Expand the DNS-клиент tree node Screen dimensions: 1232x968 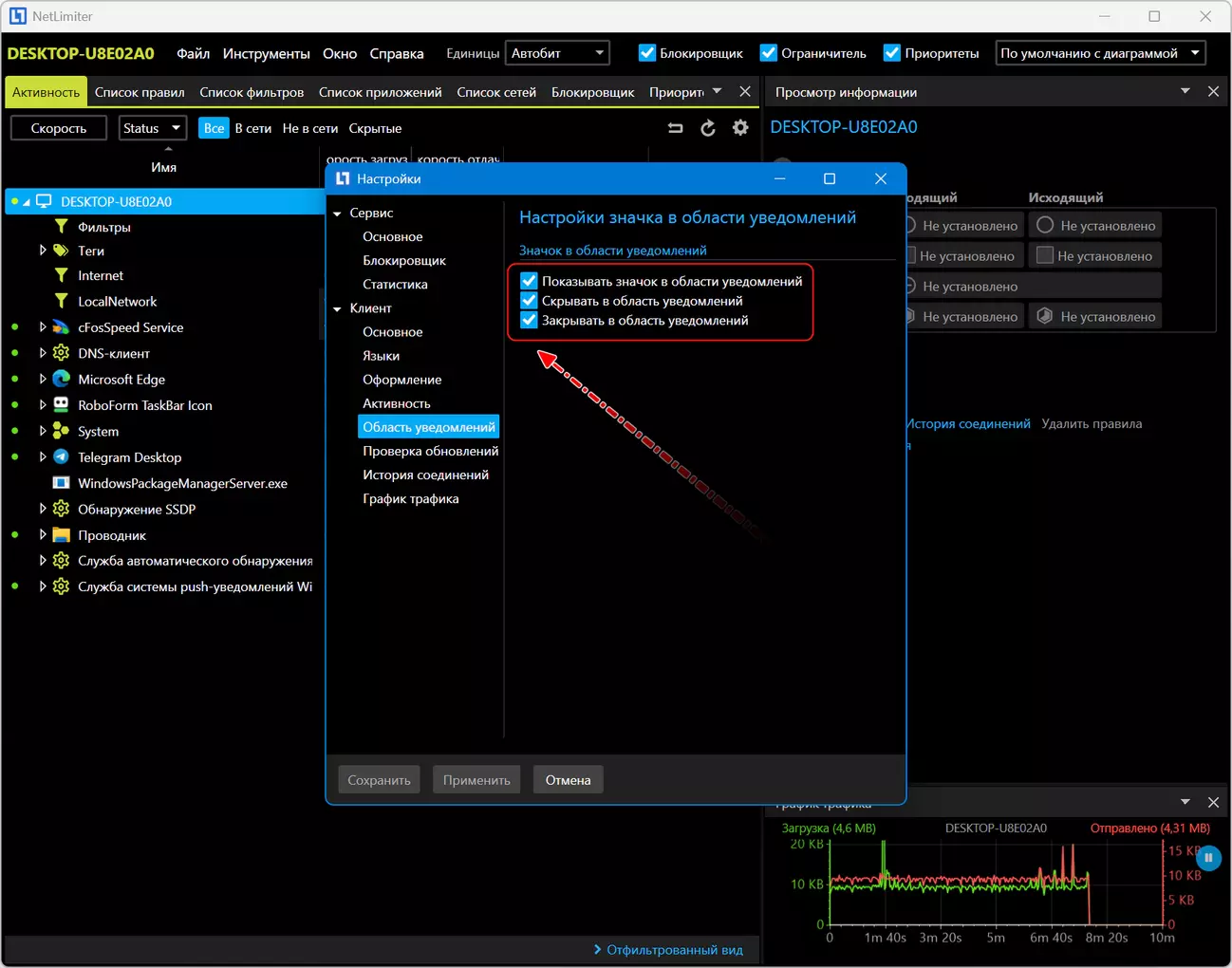43,352
